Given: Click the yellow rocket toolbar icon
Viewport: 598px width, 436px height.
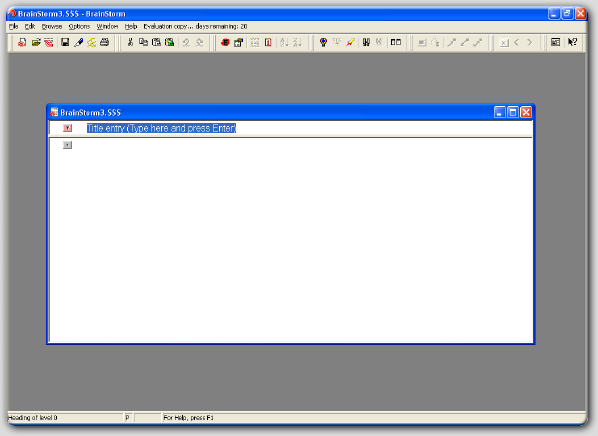Looking at the screenshot, I should [x=350, y=42].
